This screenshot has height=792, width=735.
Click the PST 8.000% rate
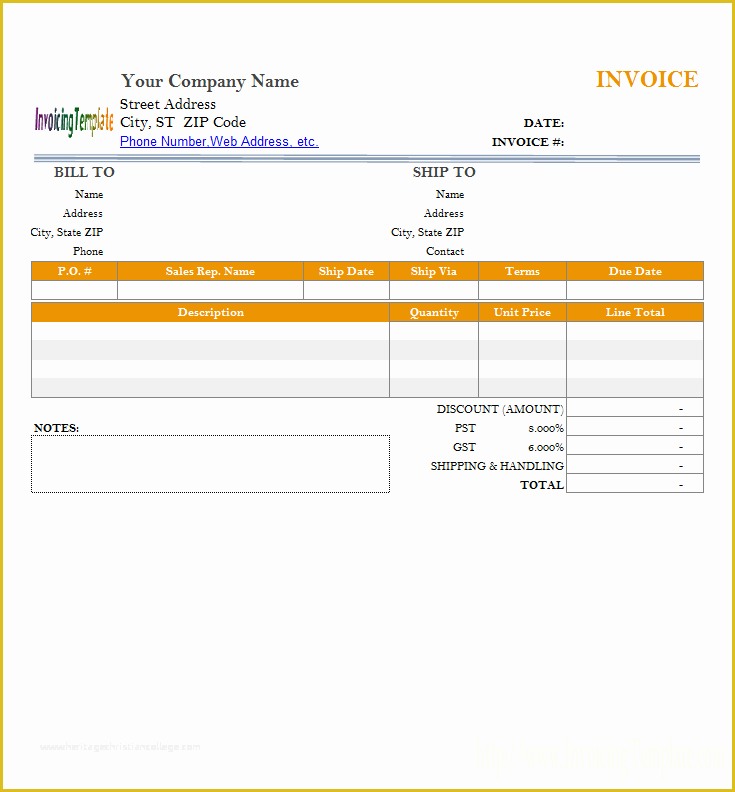pos(546,429)
